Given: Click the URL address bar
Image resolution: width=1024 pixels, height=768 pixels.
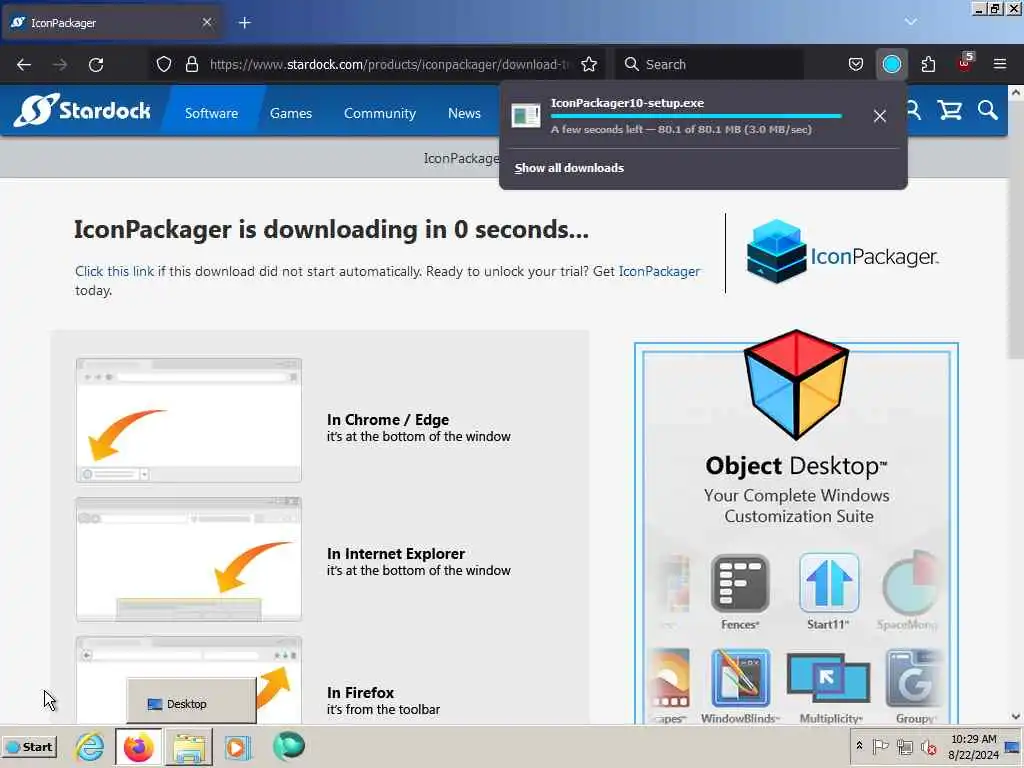Looking at the screenshot, I should (389, 64).
